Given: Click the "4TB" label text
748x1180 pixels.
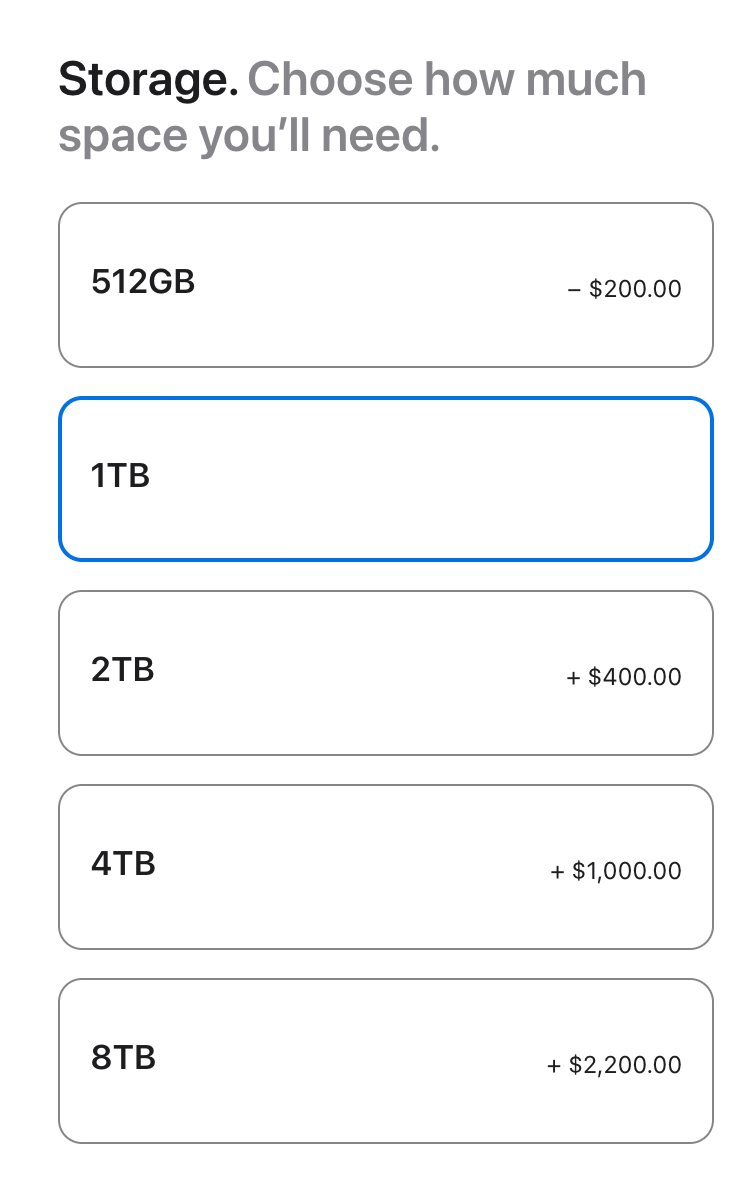Looking at the screenshot, I should [x=123, y=864].
